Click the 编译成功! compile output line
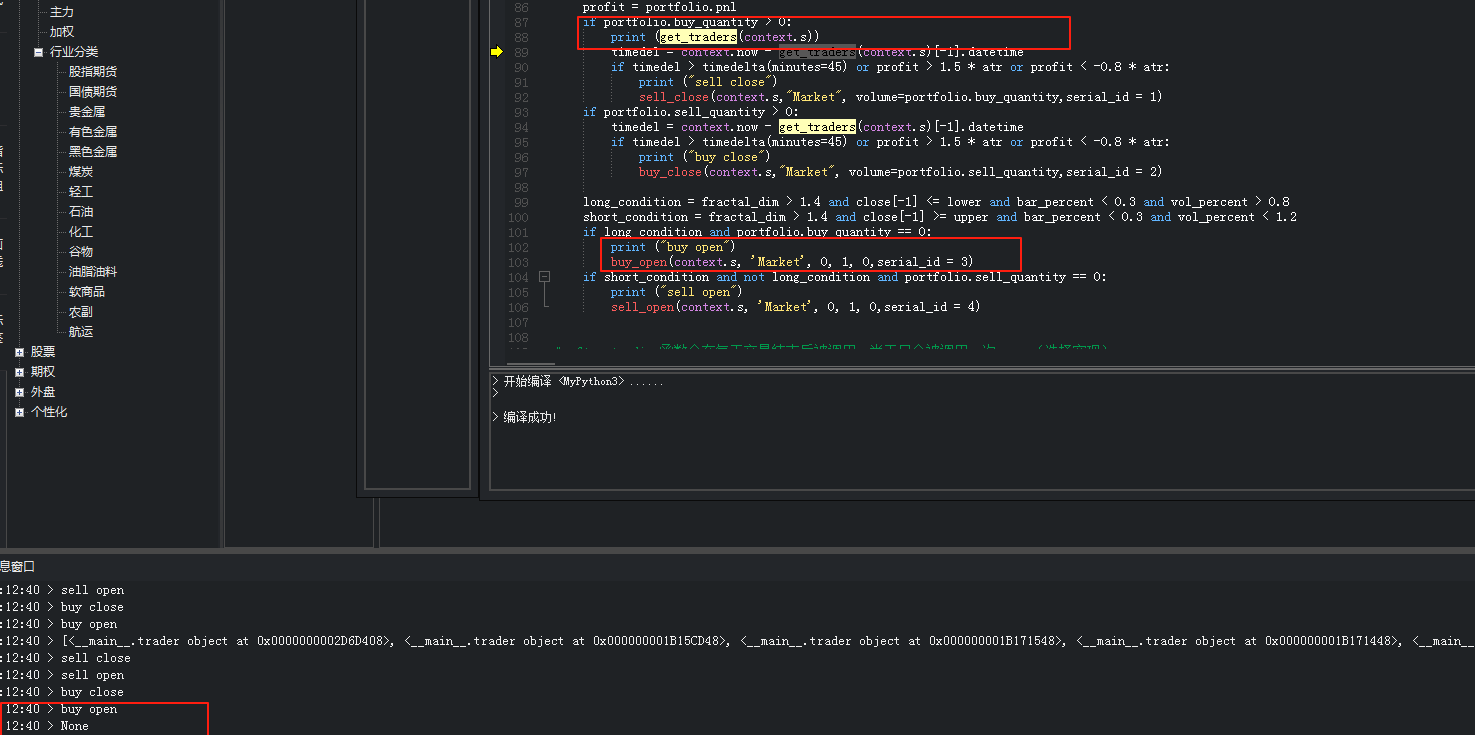 coord(529,417)
